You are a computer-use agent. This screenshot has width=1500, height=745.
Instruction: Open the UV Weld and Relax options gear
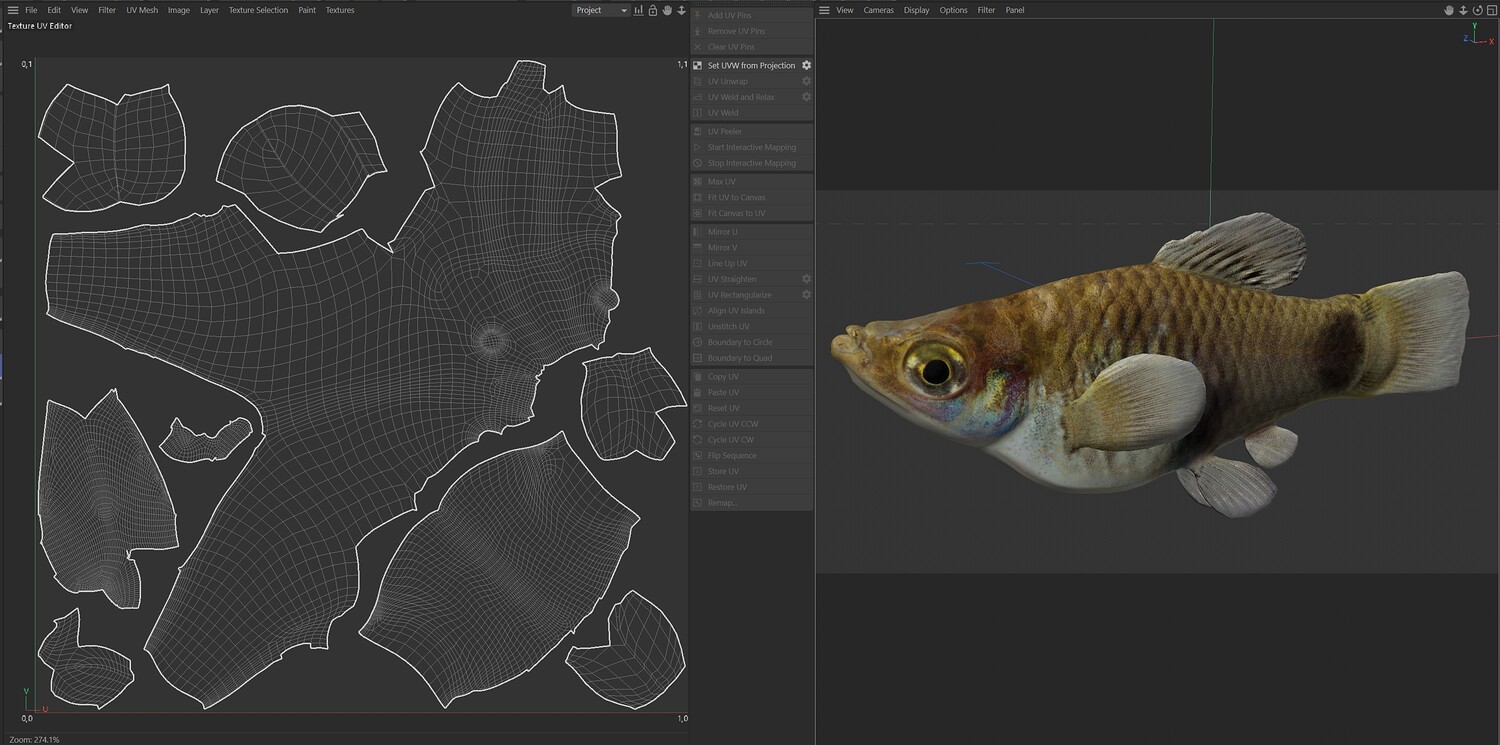tap(806, 97)
